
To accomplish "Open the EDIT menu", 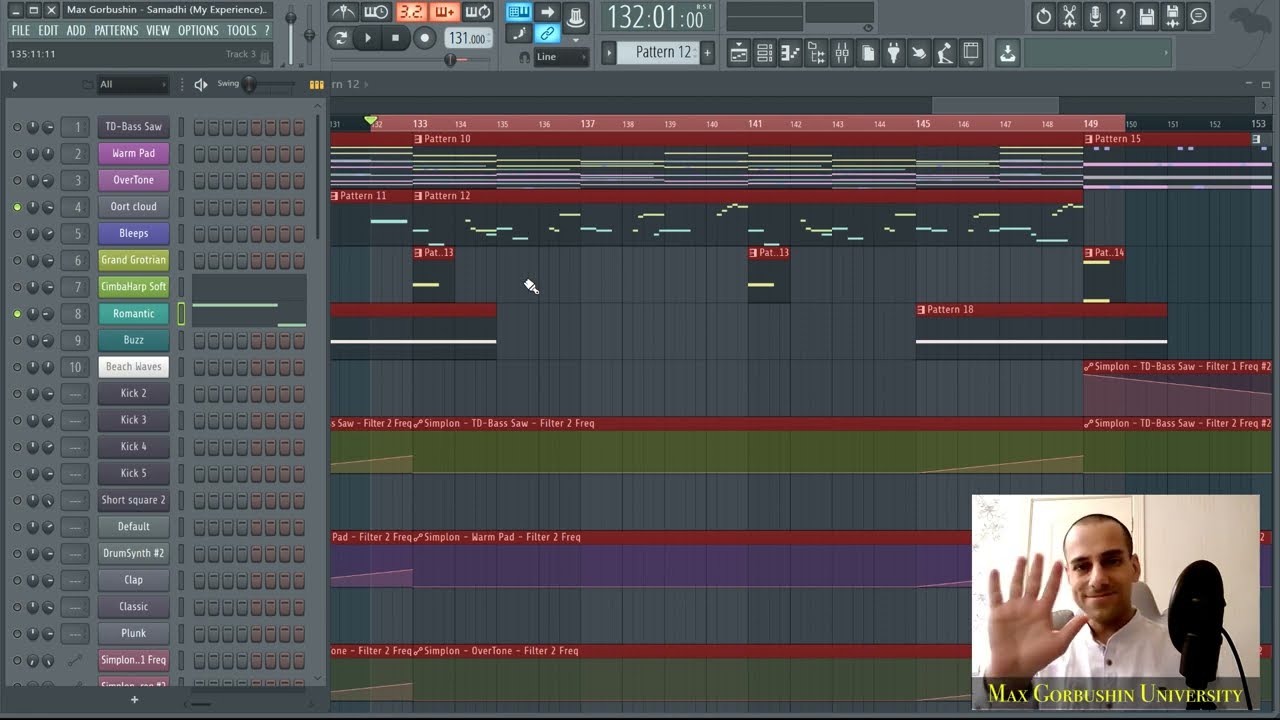I will click(48, 31).
